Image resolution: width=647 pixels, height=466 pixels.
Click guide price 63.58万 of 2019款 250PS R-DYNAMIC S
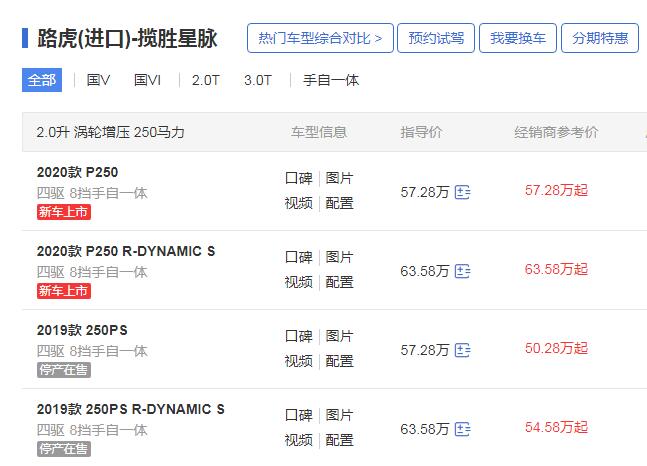point(425,429)
